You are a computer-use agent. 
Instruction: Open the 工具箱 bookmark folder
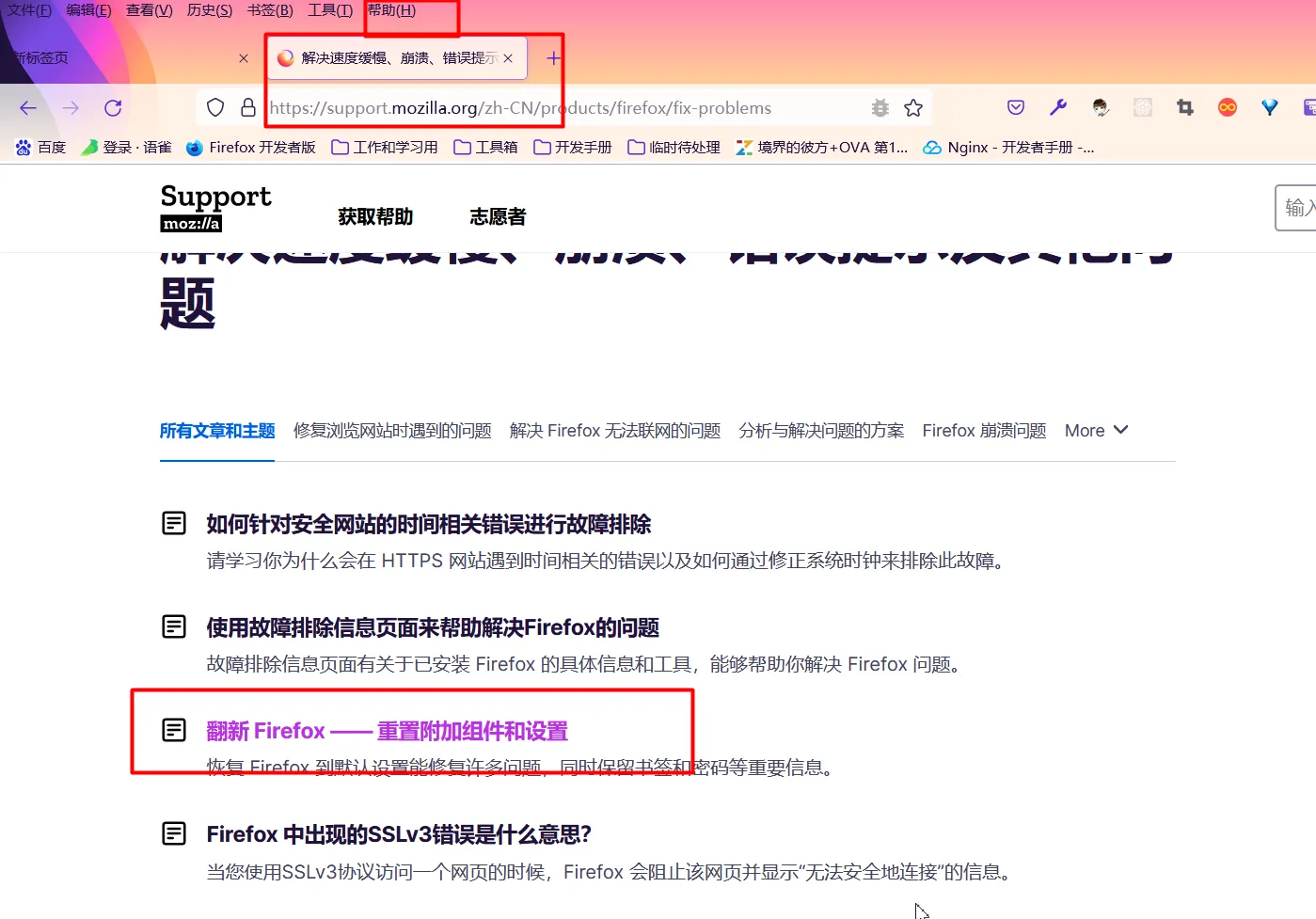485,148
